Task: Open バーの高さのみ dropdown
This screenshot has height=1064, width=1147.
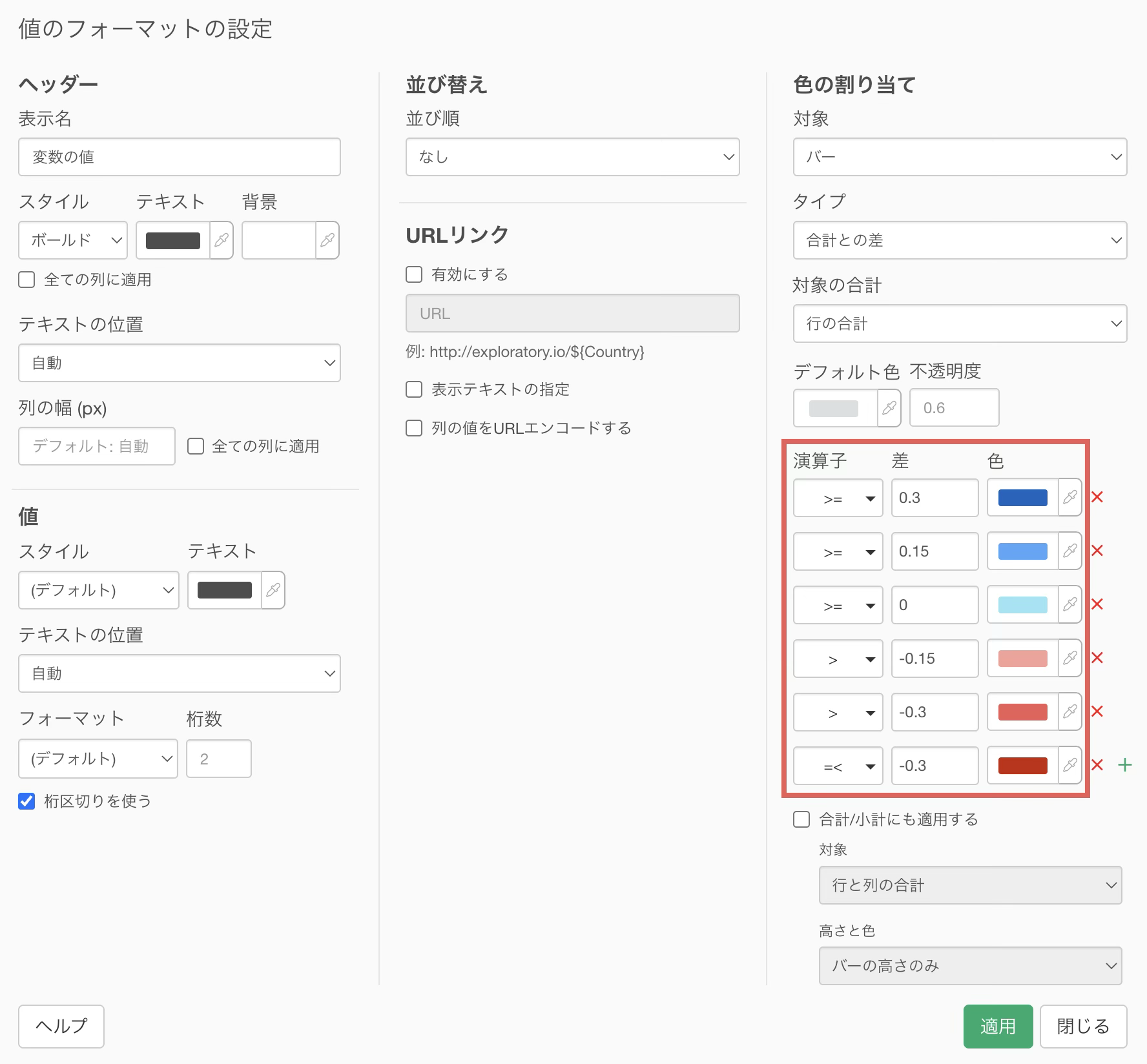Action: [971, 966]
